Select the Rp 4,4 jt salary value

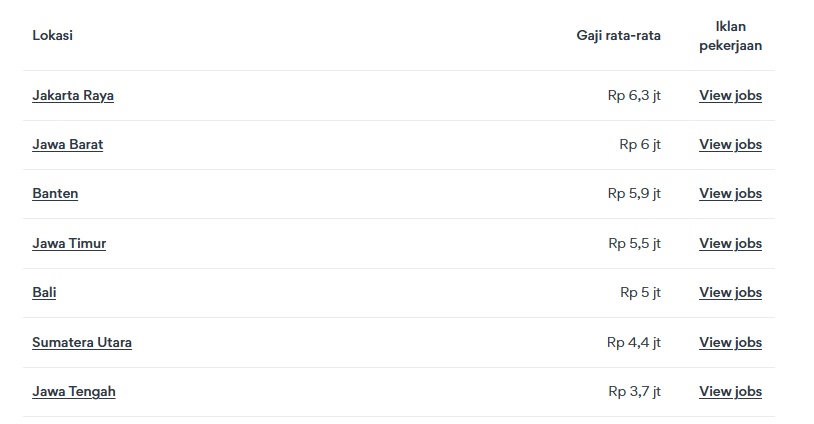pos(633,343)
